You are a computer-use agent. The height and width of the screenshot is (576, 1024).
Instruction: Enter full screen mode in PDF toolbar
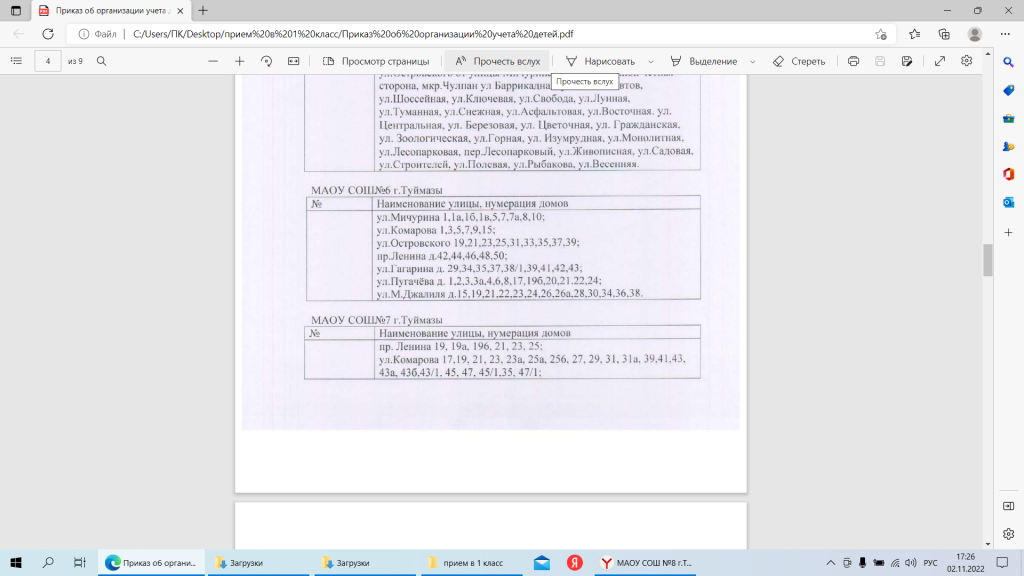tap(940, 61)
